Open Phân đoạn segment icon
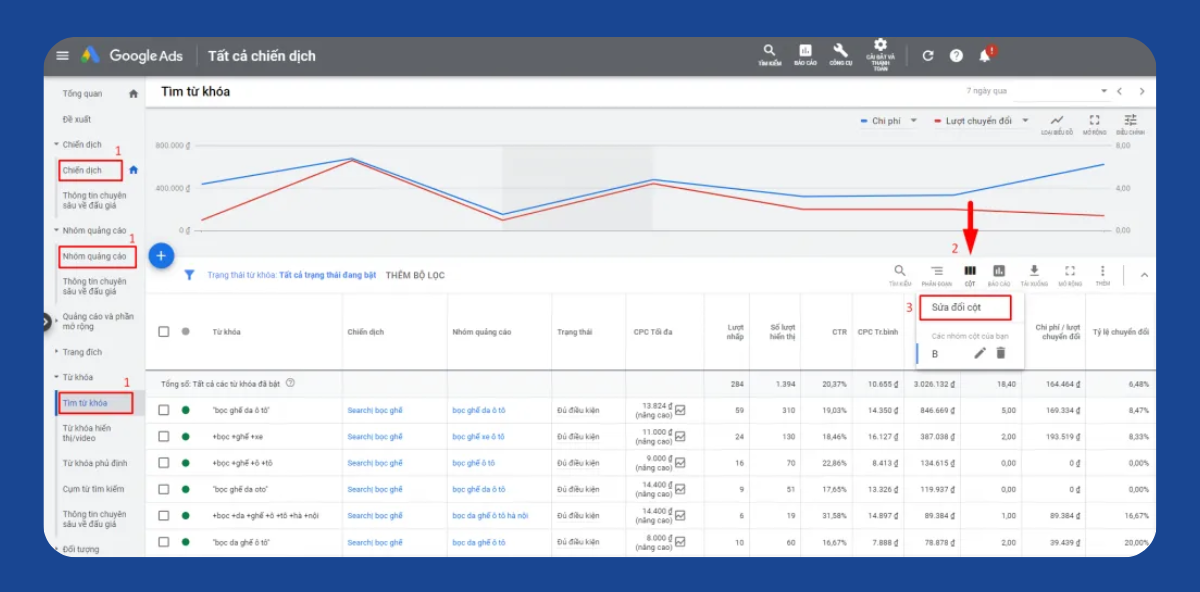 pyautogui.click(x=936, y=272)
